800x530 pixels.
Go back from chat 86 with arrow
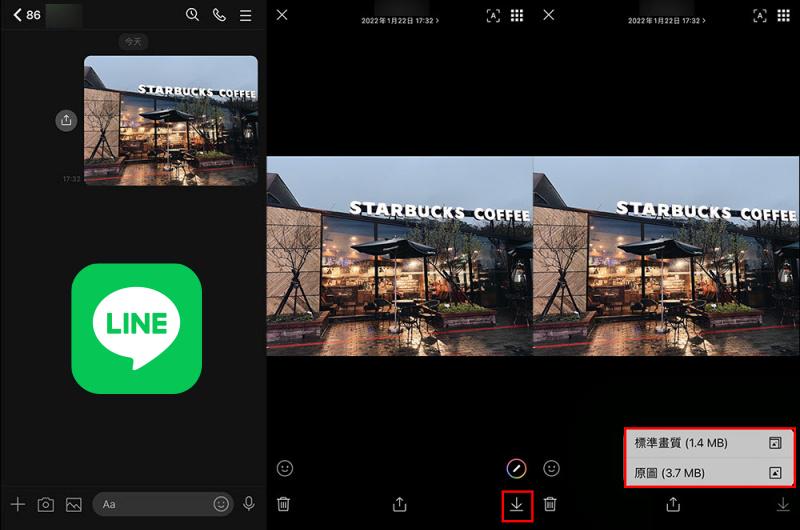coord(18,15)
